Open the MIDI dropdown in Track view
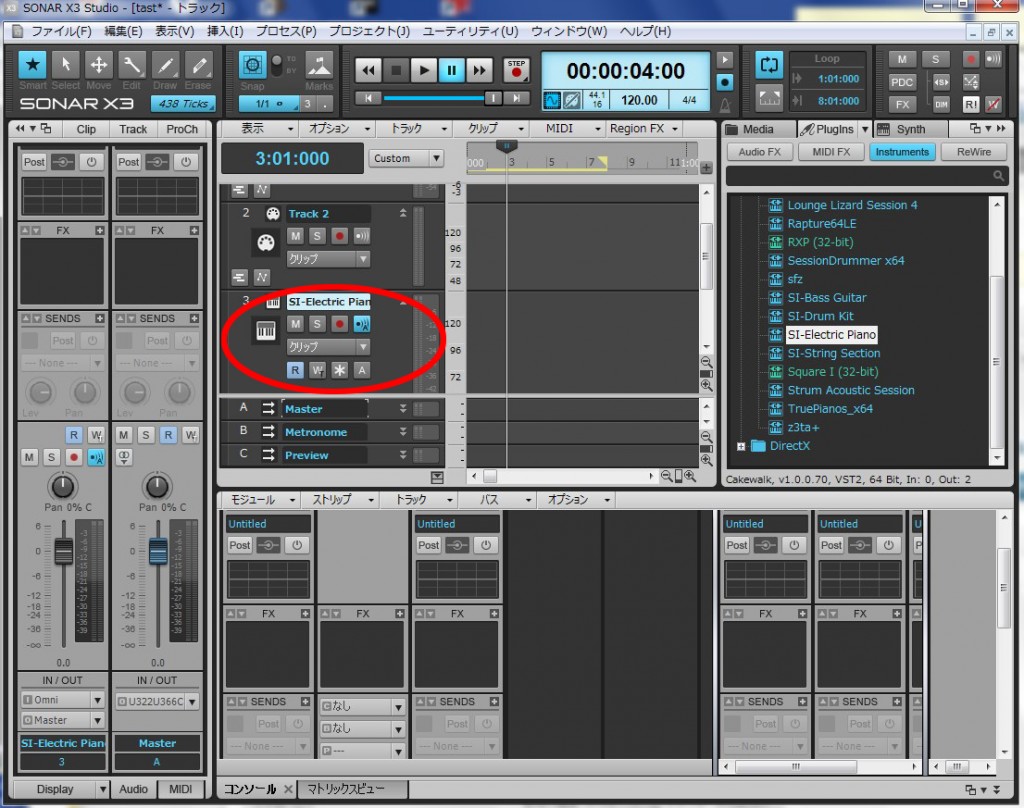1024x808 pixels. click(572, 129)
